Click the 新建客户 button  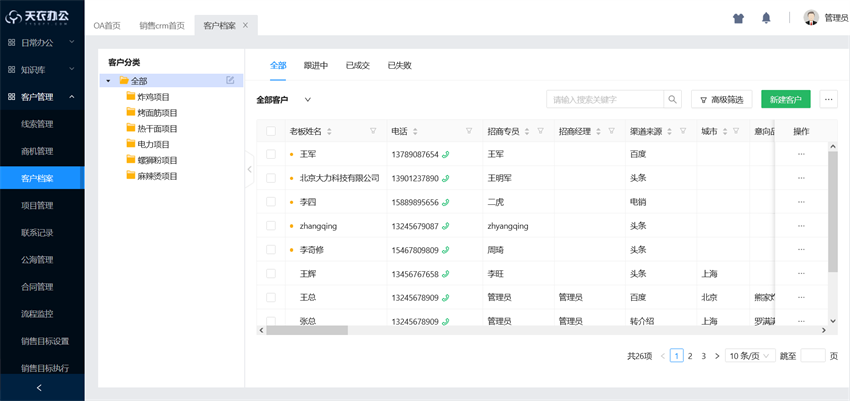[x=785, y=99]
